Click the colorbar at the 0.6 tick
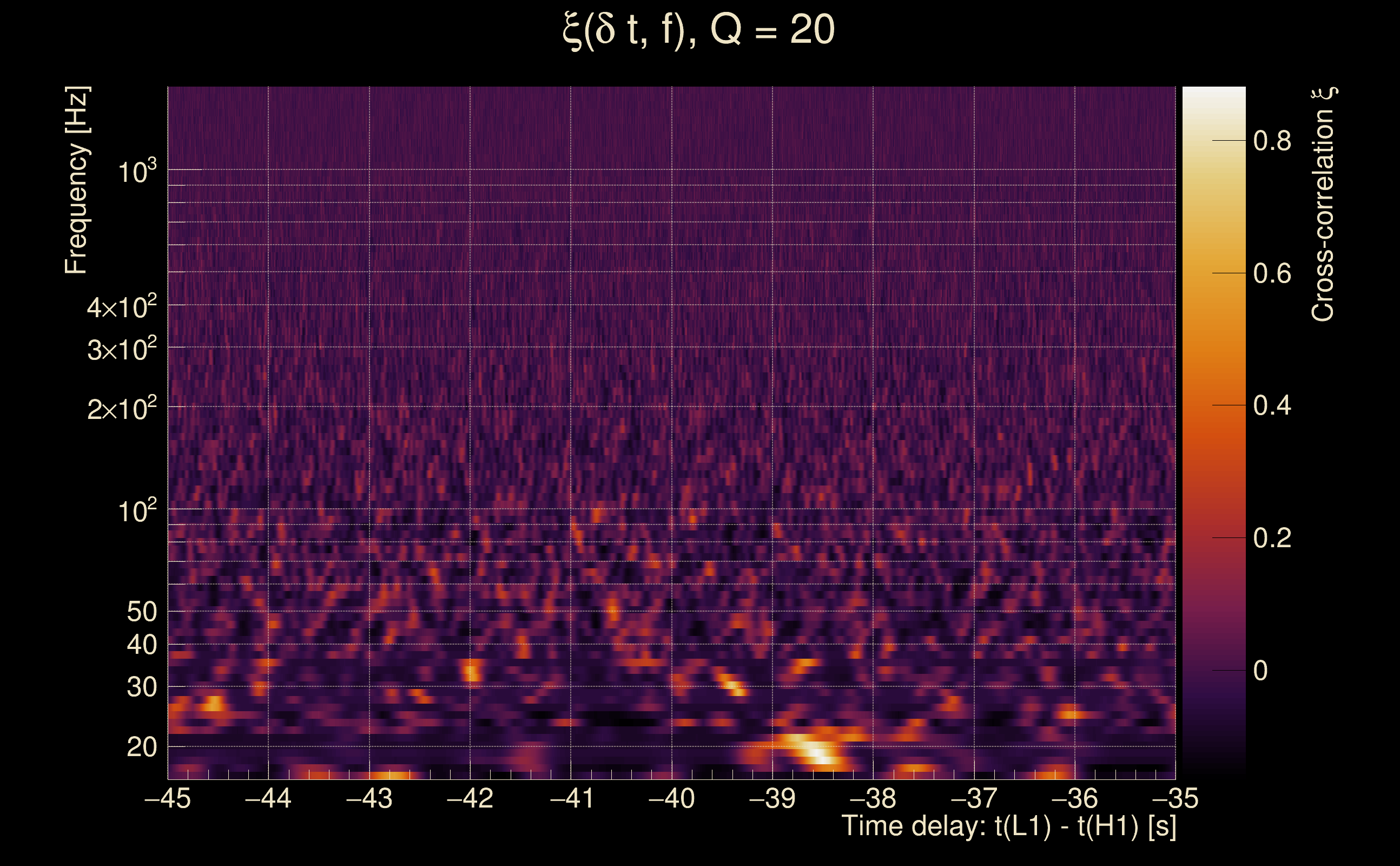Viewport: 1400px width, 866px height. click(1213, 273)
